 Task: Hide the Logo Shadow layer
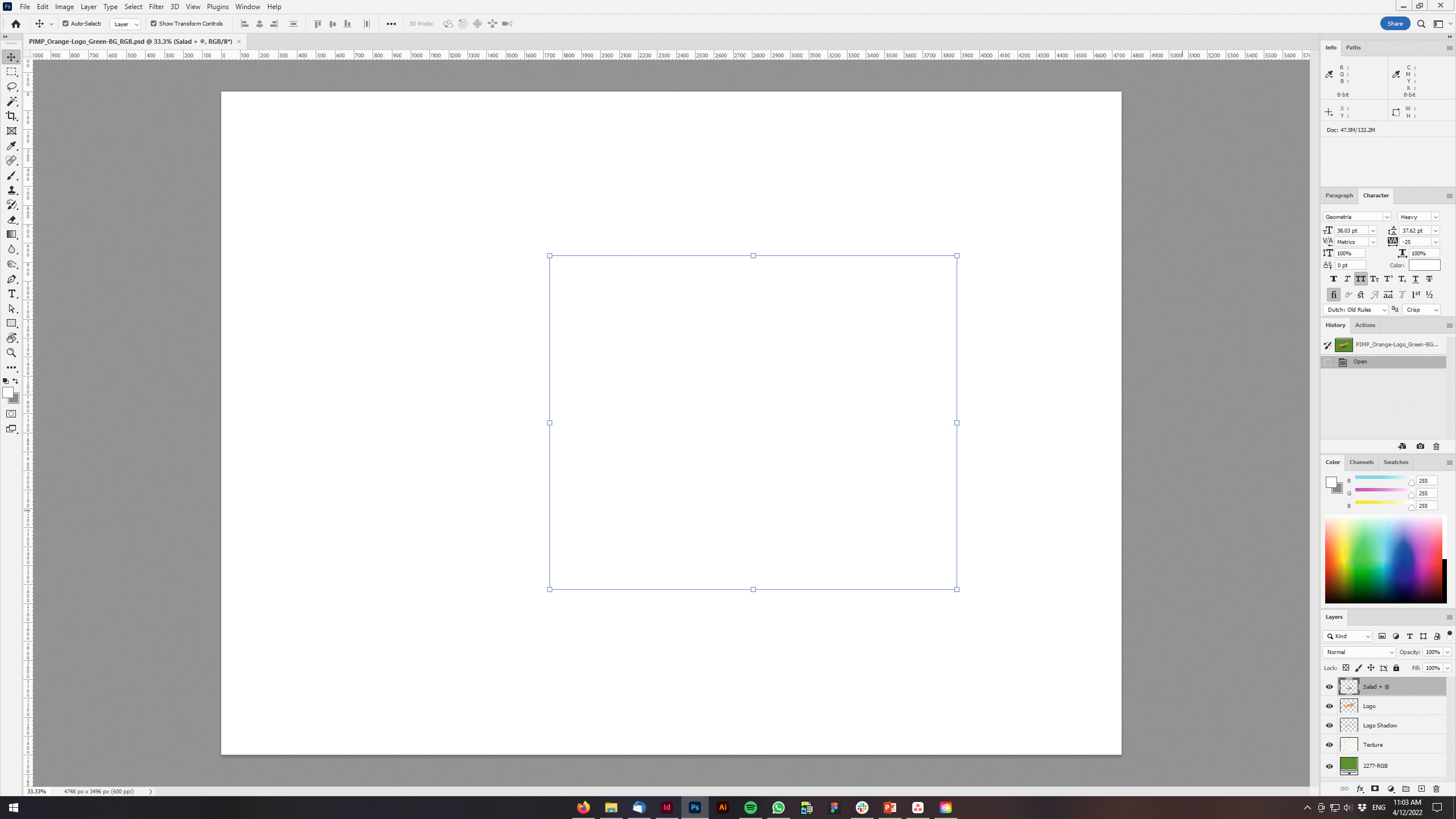pyautogui.click(x=1329, y=726)
